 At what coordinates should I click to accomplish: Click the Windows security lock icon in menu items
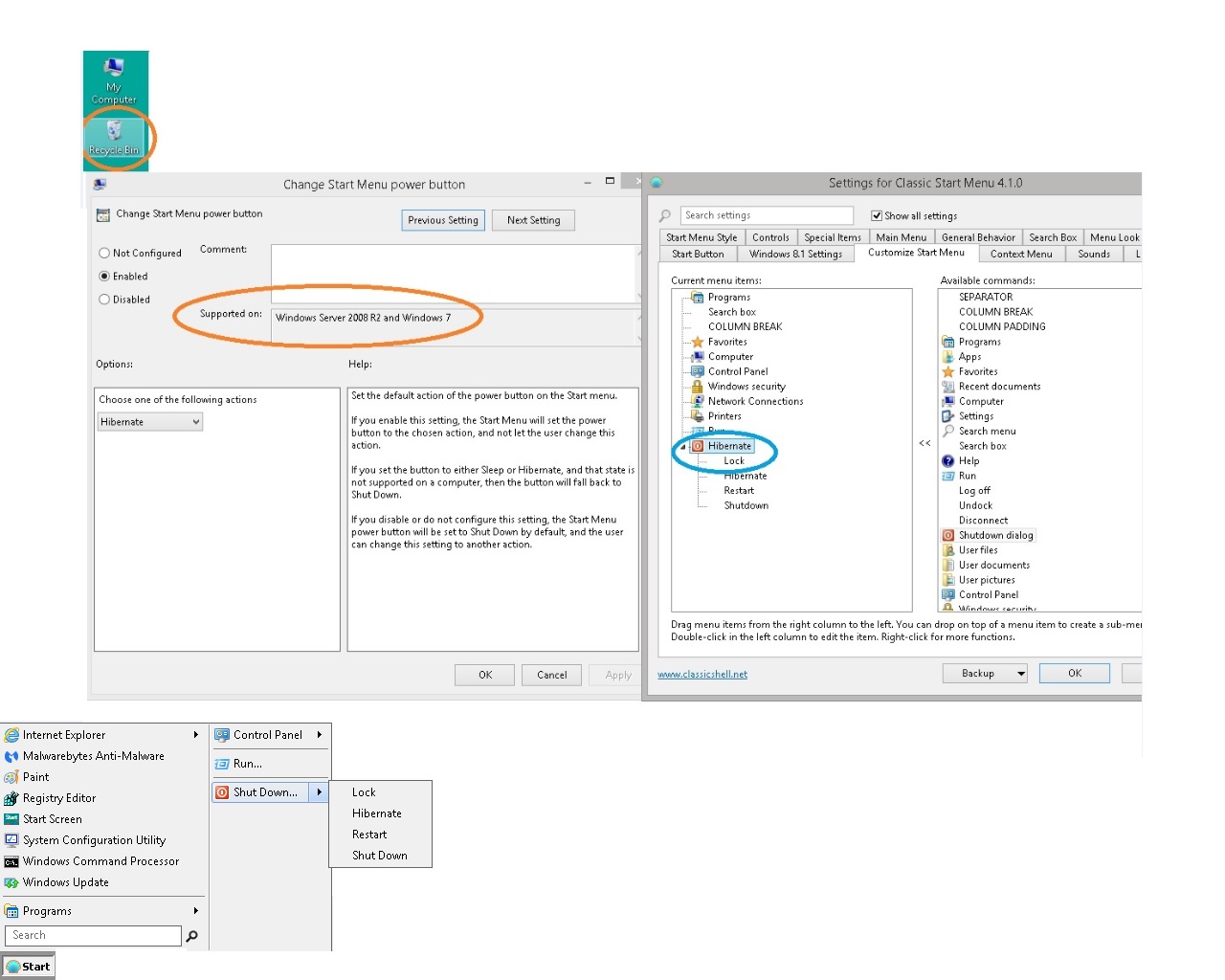click(x=698, y=387)
